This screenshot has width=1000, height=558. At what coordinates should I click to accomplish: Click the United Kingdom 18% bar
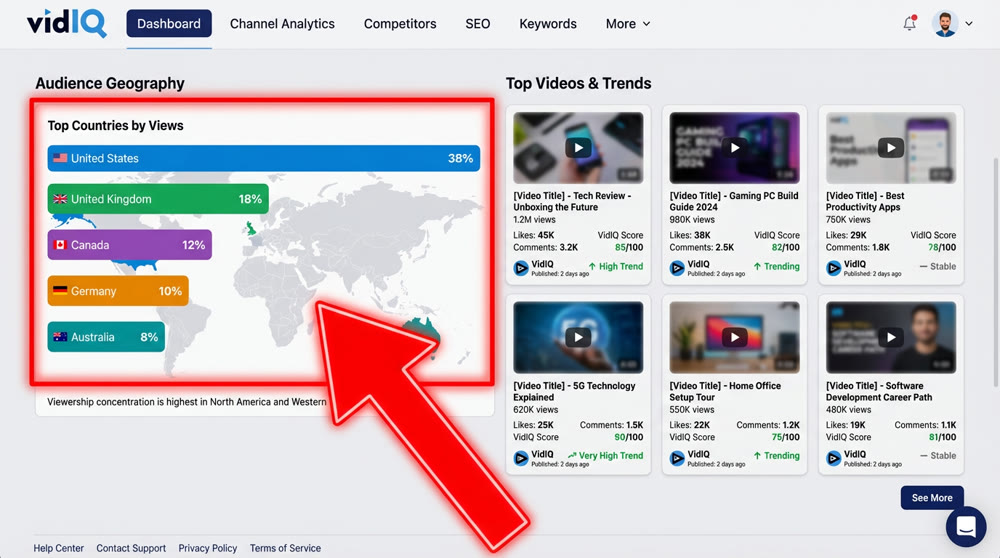coord(158,199)
